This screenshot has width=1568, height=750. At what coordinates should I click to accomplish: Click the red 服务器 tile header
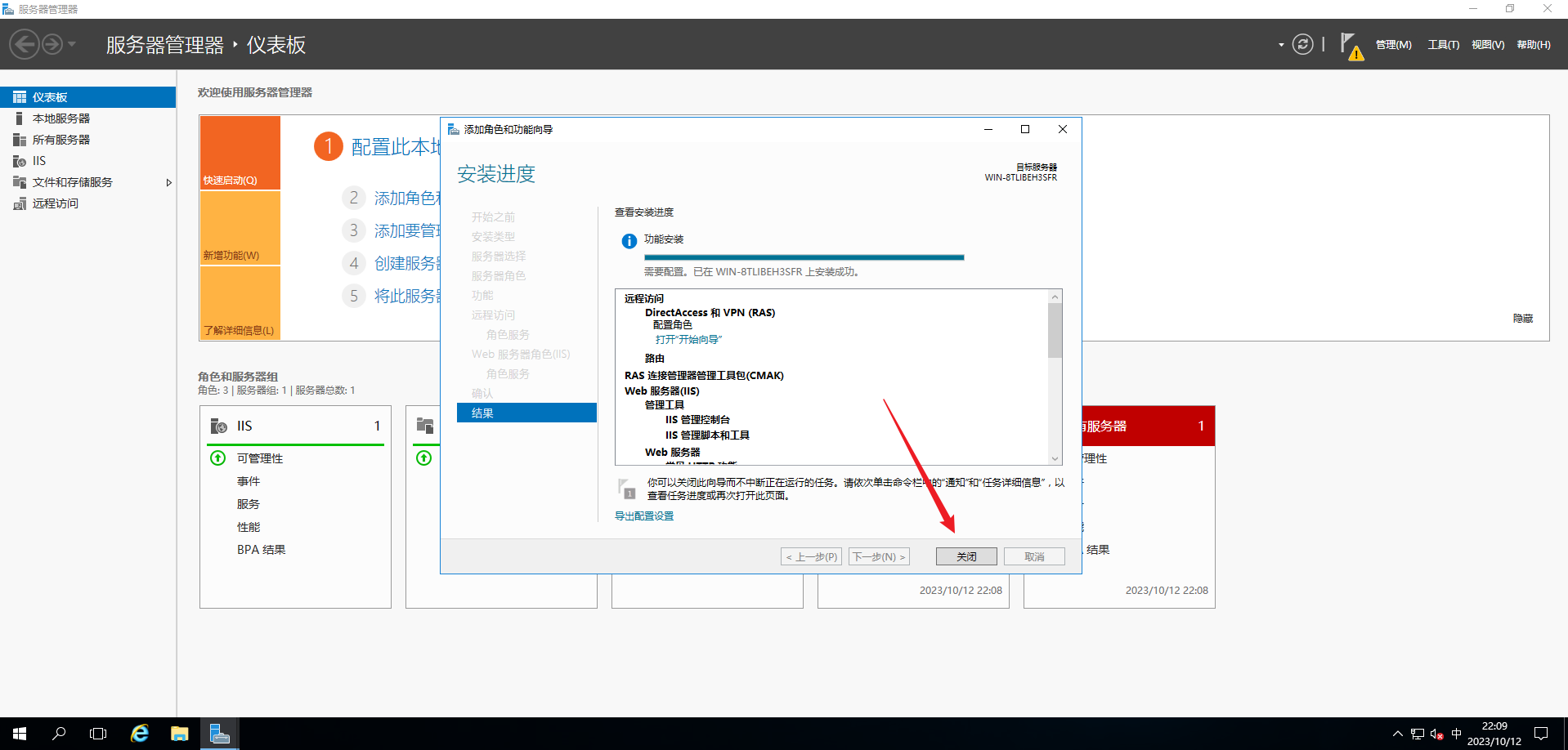click(1148, 426)
